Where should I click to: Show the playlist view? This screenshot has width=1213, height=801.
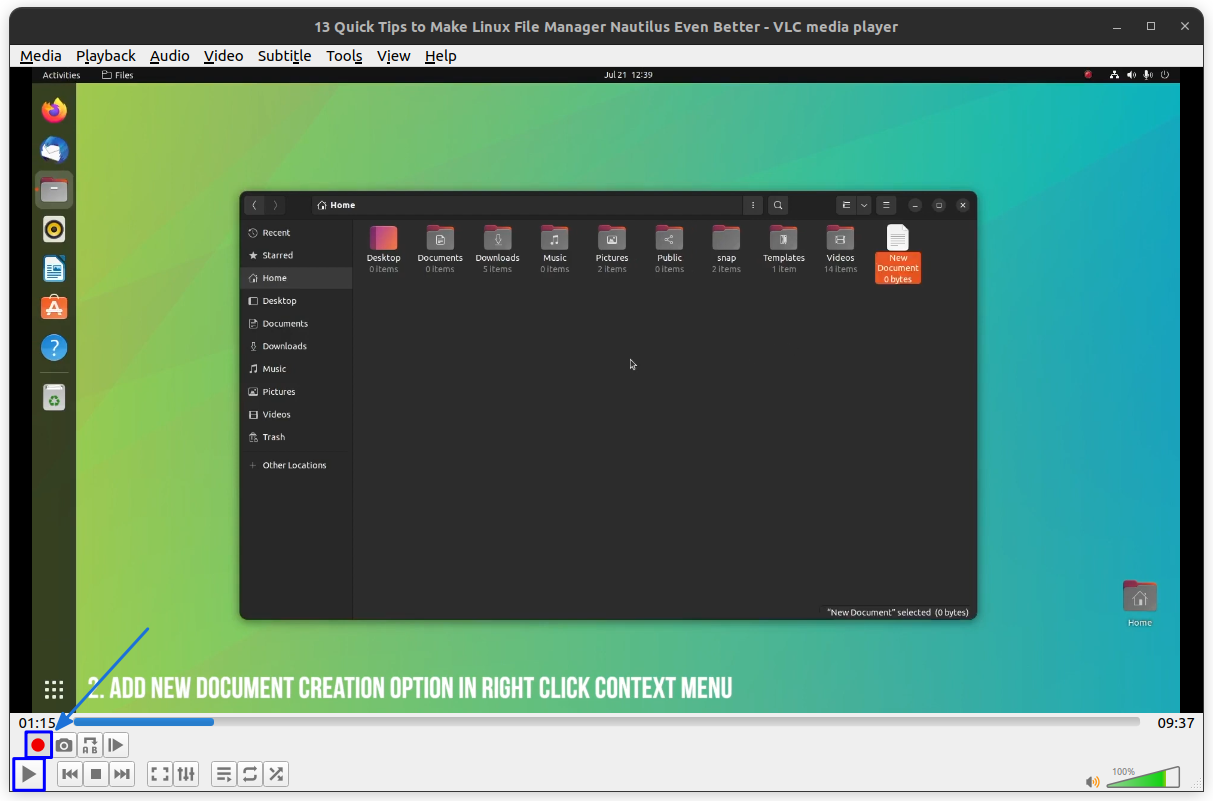click(x=223, y=773)
